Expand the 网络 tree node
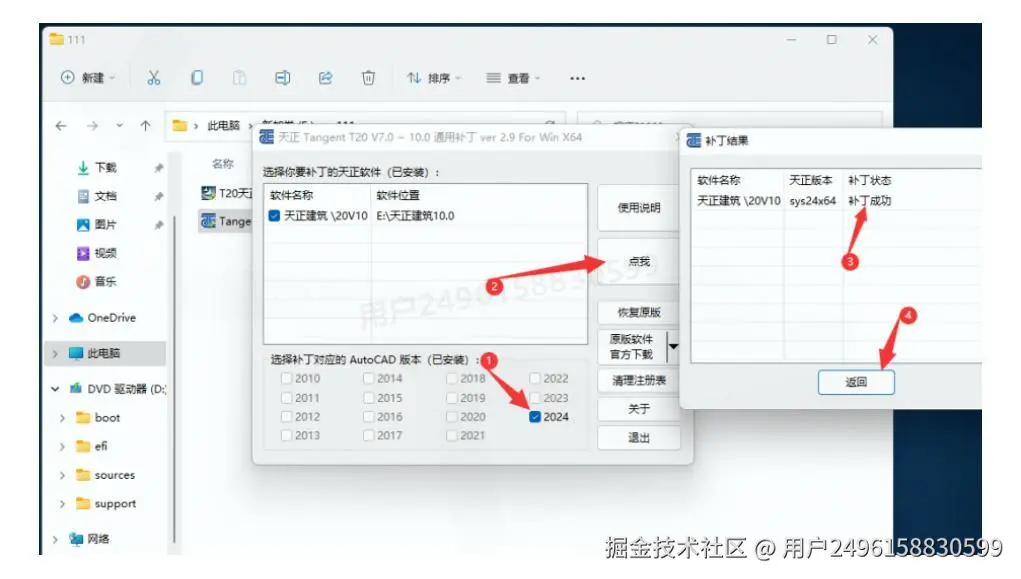 (55, 539)
